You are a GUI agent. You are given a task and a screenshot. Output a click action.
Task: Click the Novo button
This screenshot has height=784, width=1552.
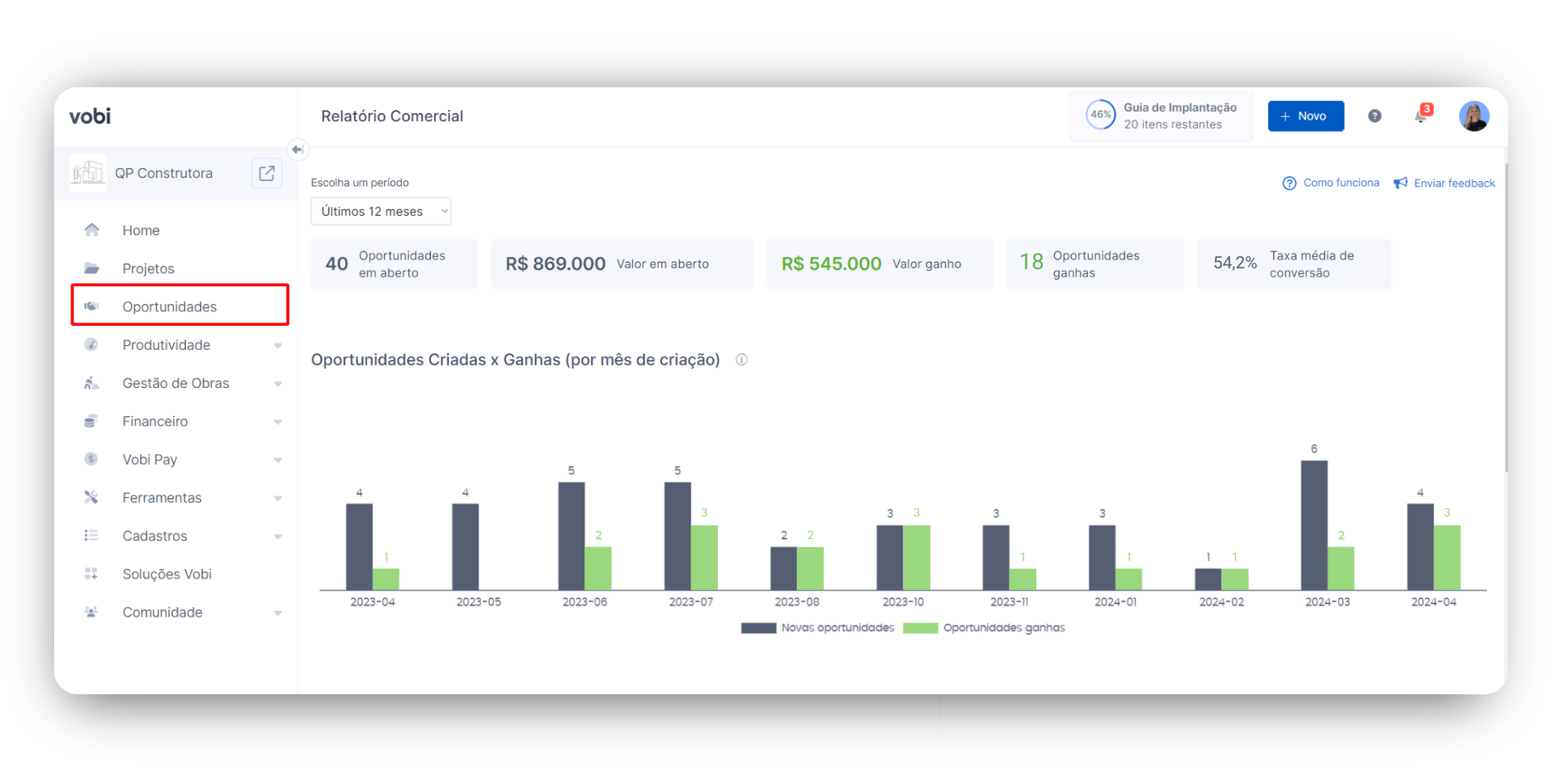(x=1305, y=116)
